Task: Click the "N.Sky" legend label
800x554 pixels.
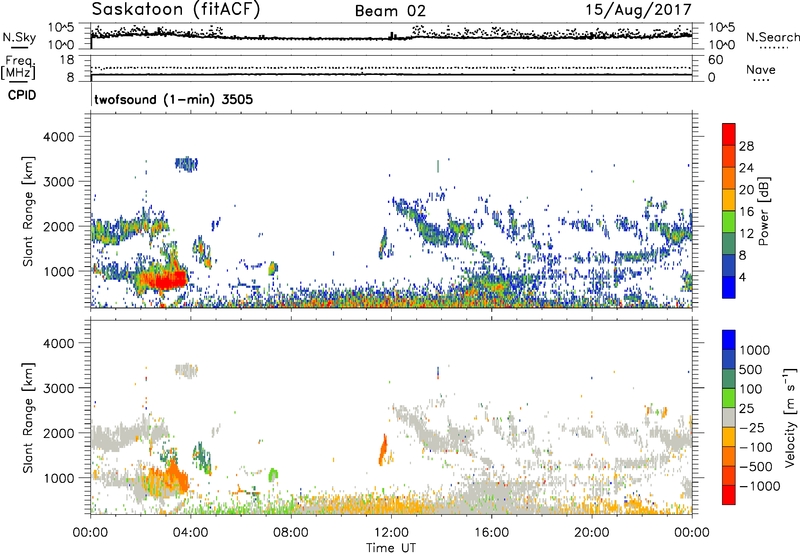Action: (19, 37)
